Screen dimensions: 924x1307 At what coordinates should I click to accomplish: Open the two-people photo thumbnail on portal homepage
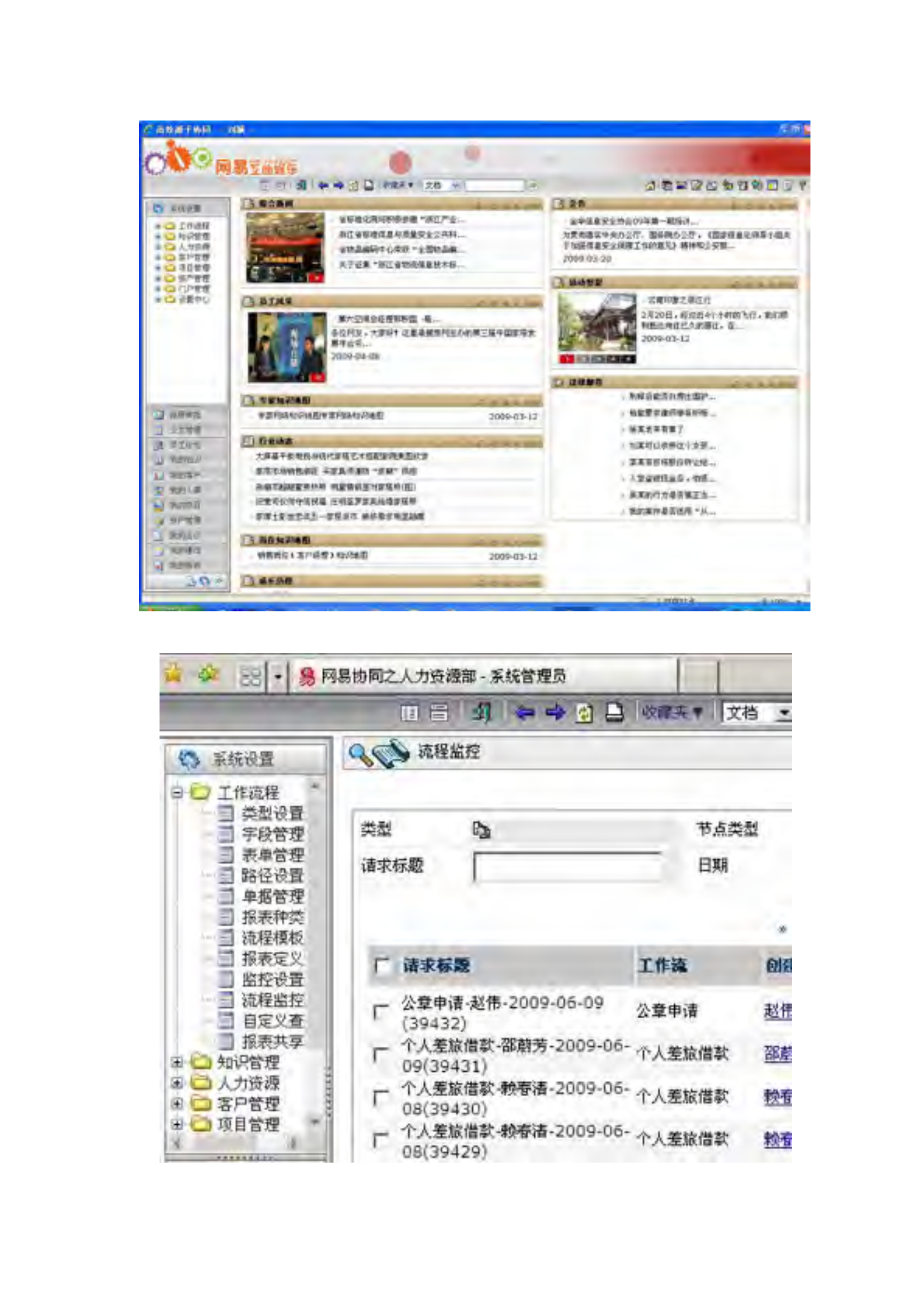coord(287,347)
